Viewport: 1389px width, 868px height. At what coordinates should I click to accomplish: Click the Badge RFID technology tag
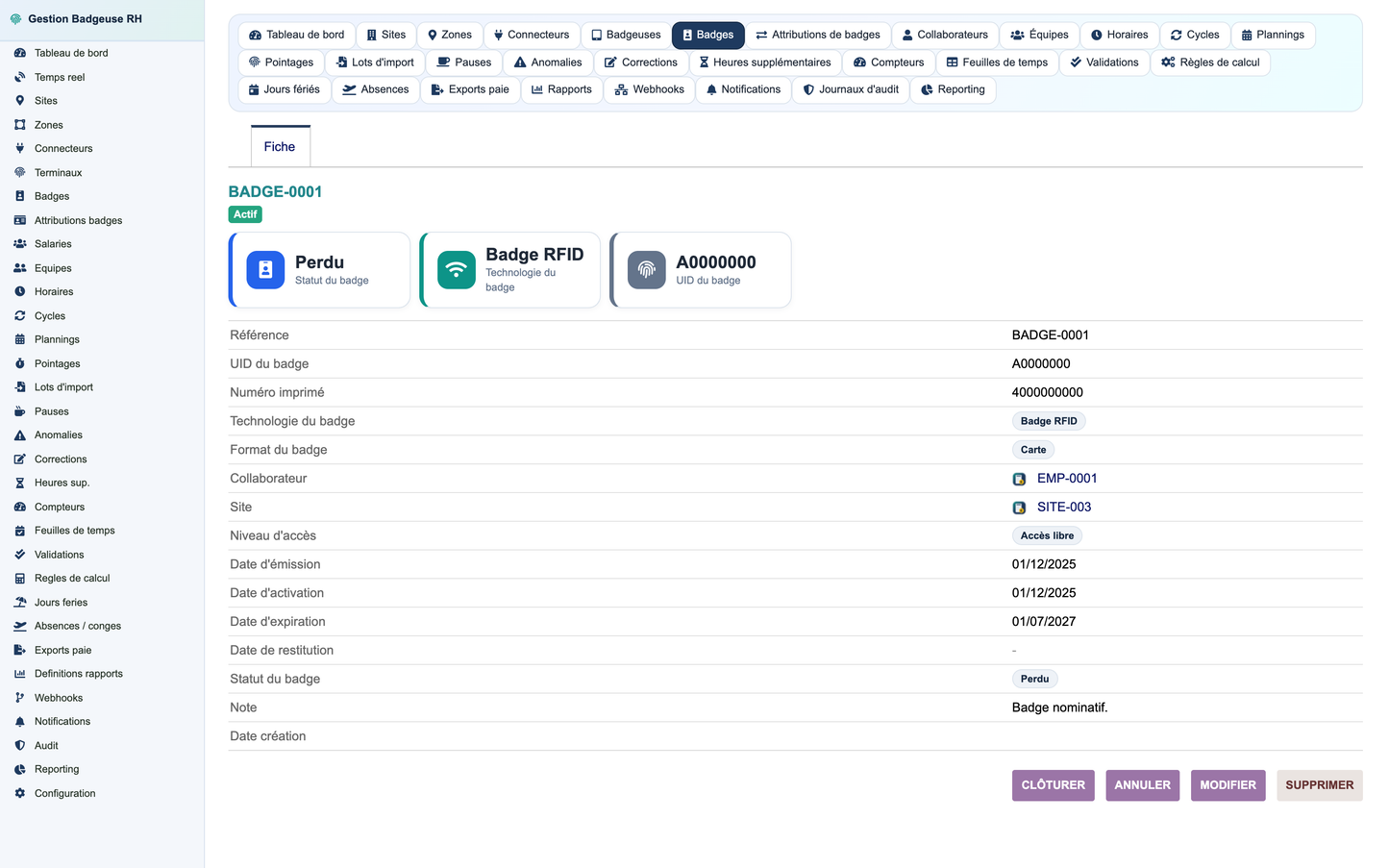tap(1049, 421)
